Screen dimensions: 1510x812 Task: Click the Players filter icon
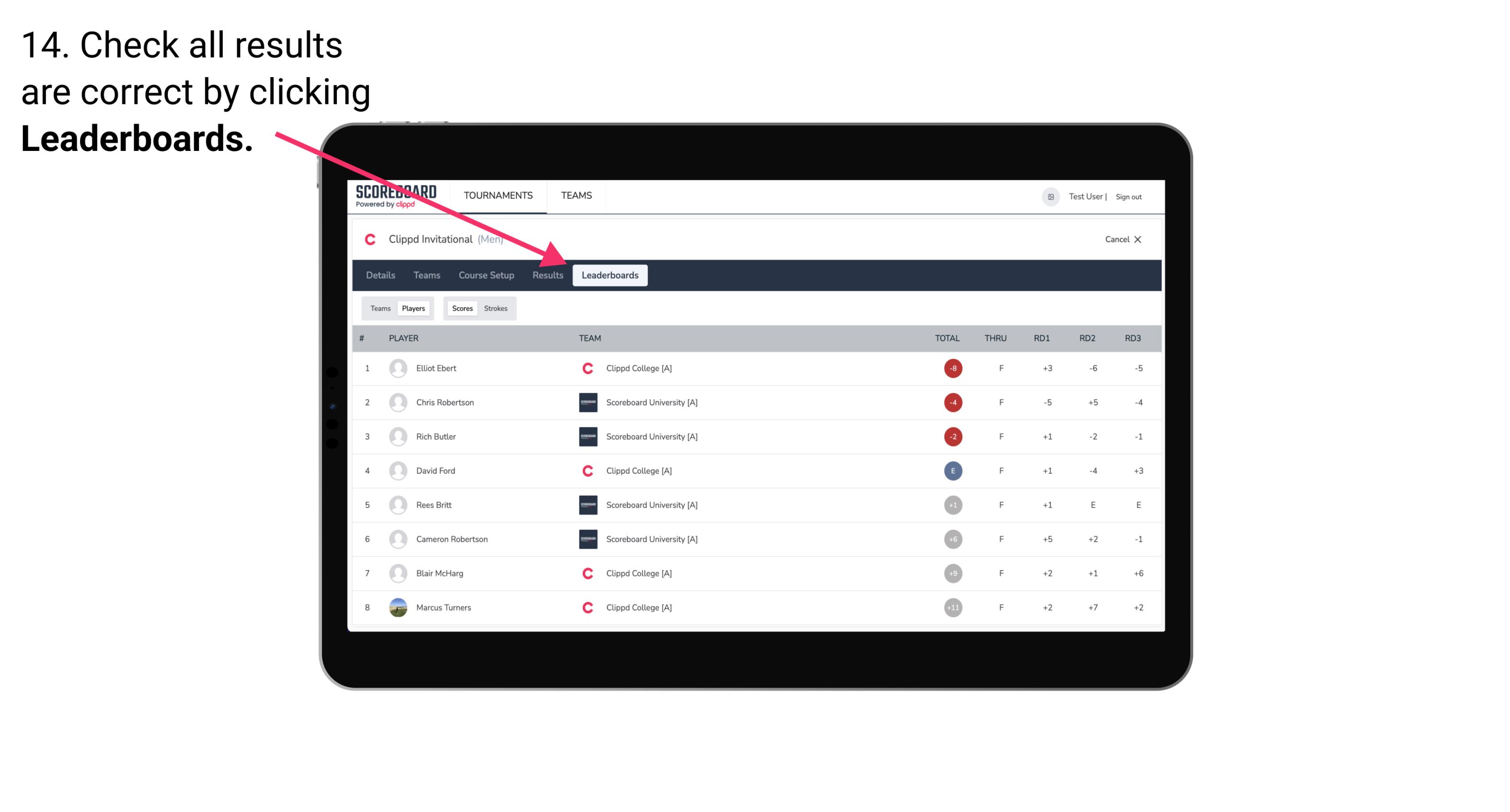point(413,308)
